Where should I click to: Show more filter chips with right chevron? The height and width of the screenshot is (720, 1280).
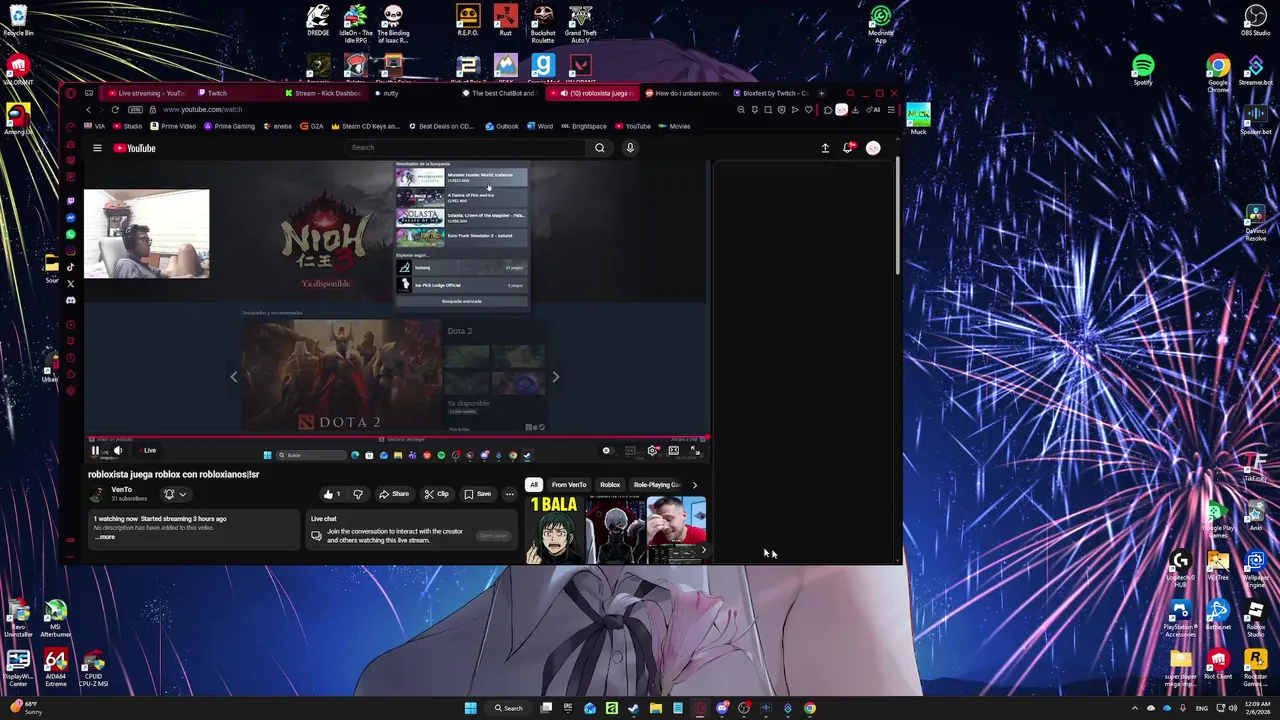pos(695,485)
